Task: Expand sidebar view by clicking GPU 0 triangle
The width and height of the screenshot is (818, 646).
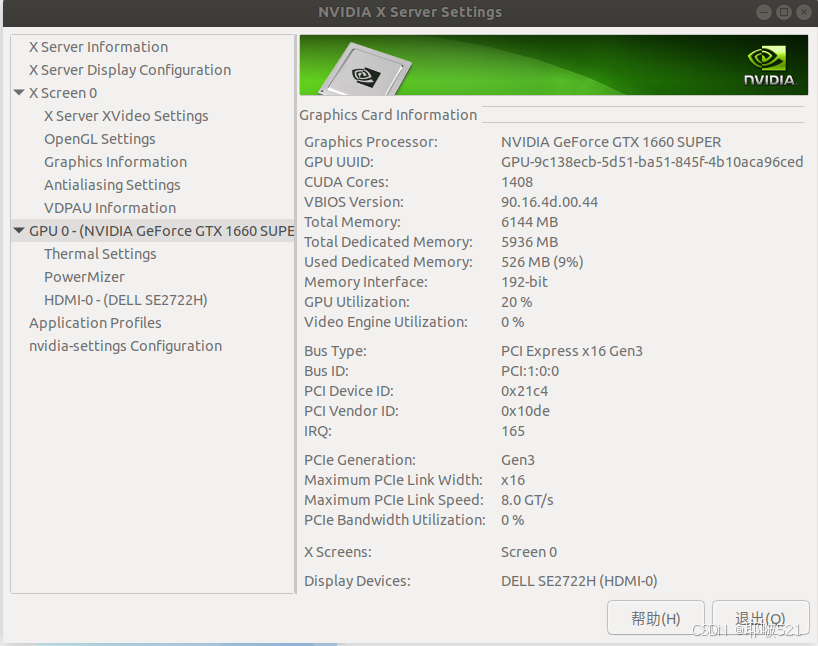Action: pos(18,230)
